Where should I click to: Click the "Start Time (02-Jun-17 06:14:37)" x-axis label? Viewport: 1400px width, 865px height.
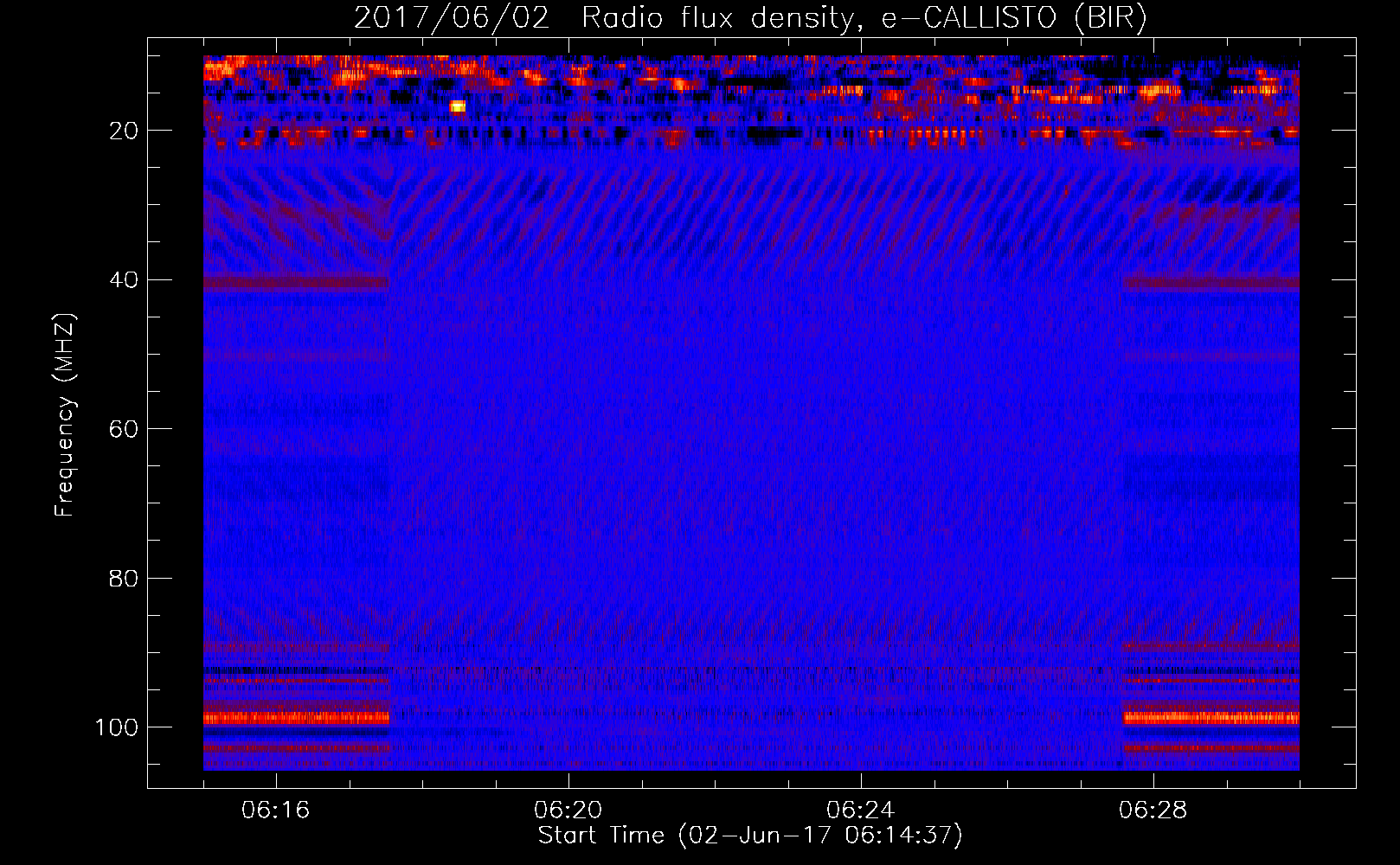click(x=750, y=836)
